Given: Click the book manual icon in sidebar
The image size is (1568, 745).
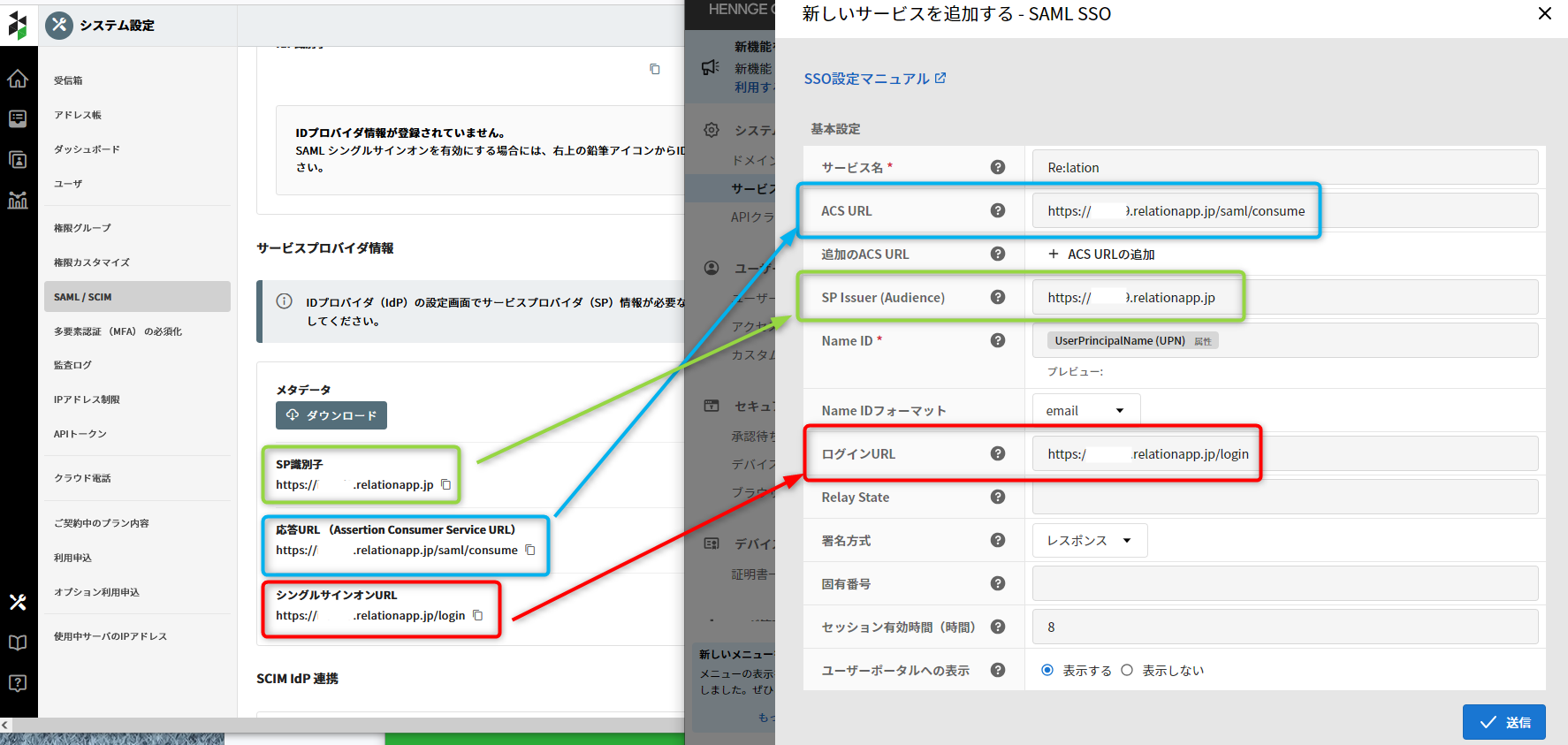Looking at the screenshot, I should coord(18,642).
